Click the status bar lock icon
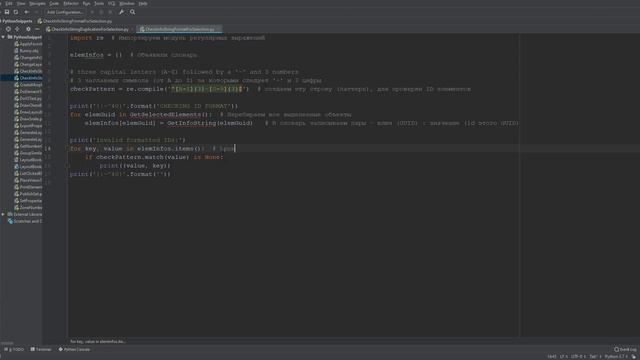 click(634, 356)
